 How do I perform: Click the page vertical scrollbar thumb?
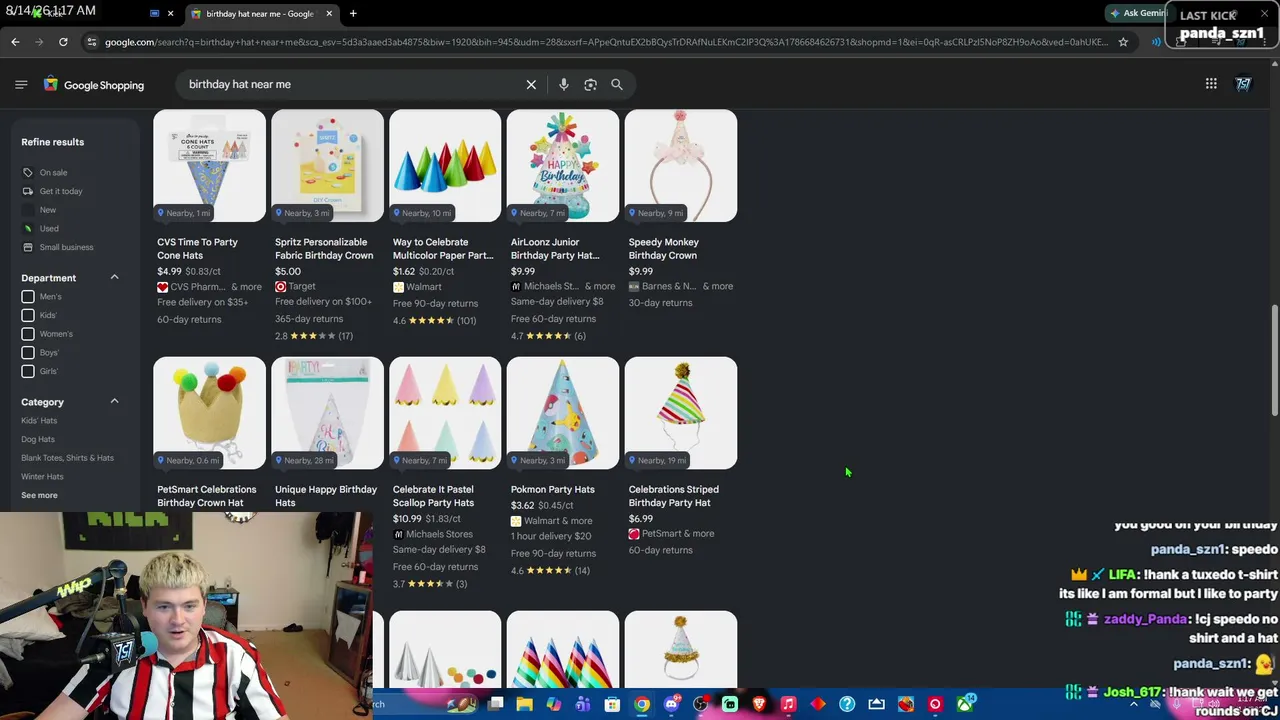1274,361
